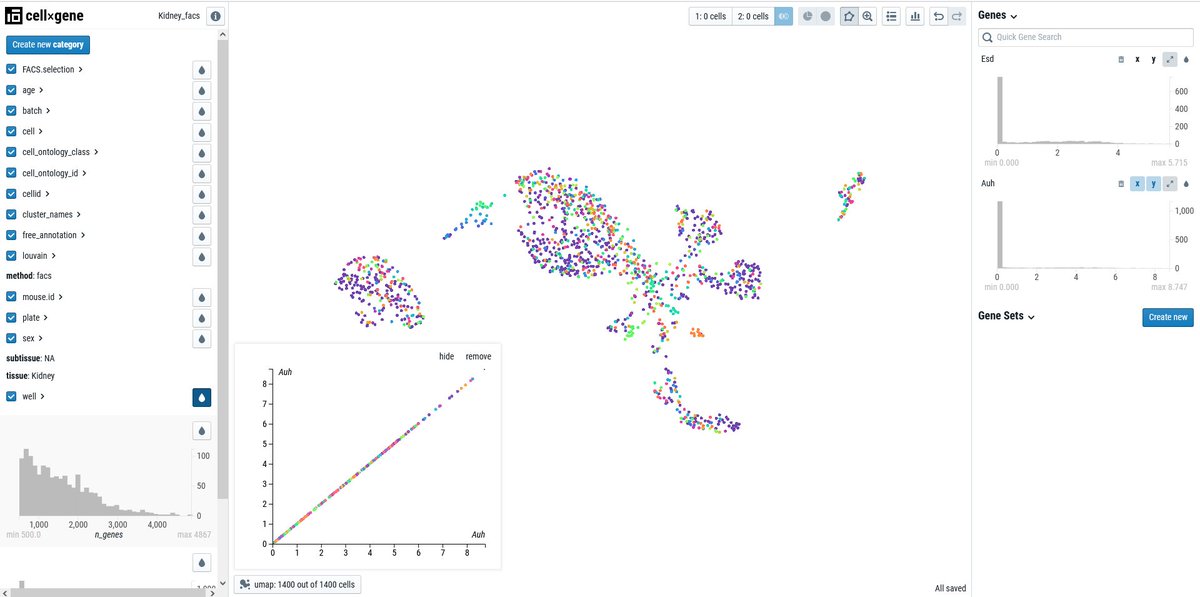This screenshot has height=597, width=1200.
Task: Select the lasso selection tool
Action: 849,17
